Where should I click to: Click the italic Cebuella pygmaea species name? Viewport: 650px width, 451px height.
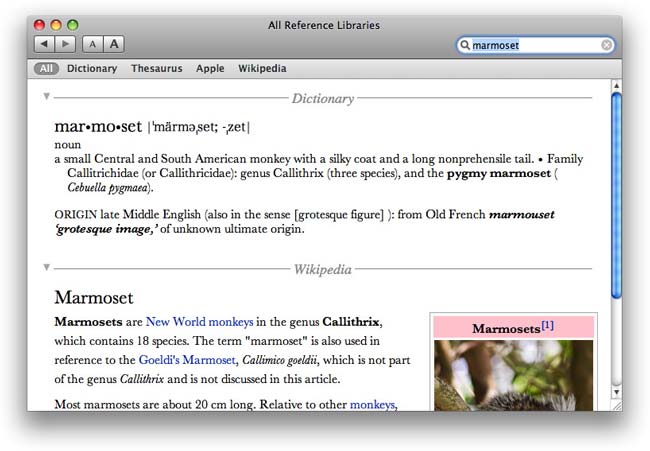click(108, 188)
